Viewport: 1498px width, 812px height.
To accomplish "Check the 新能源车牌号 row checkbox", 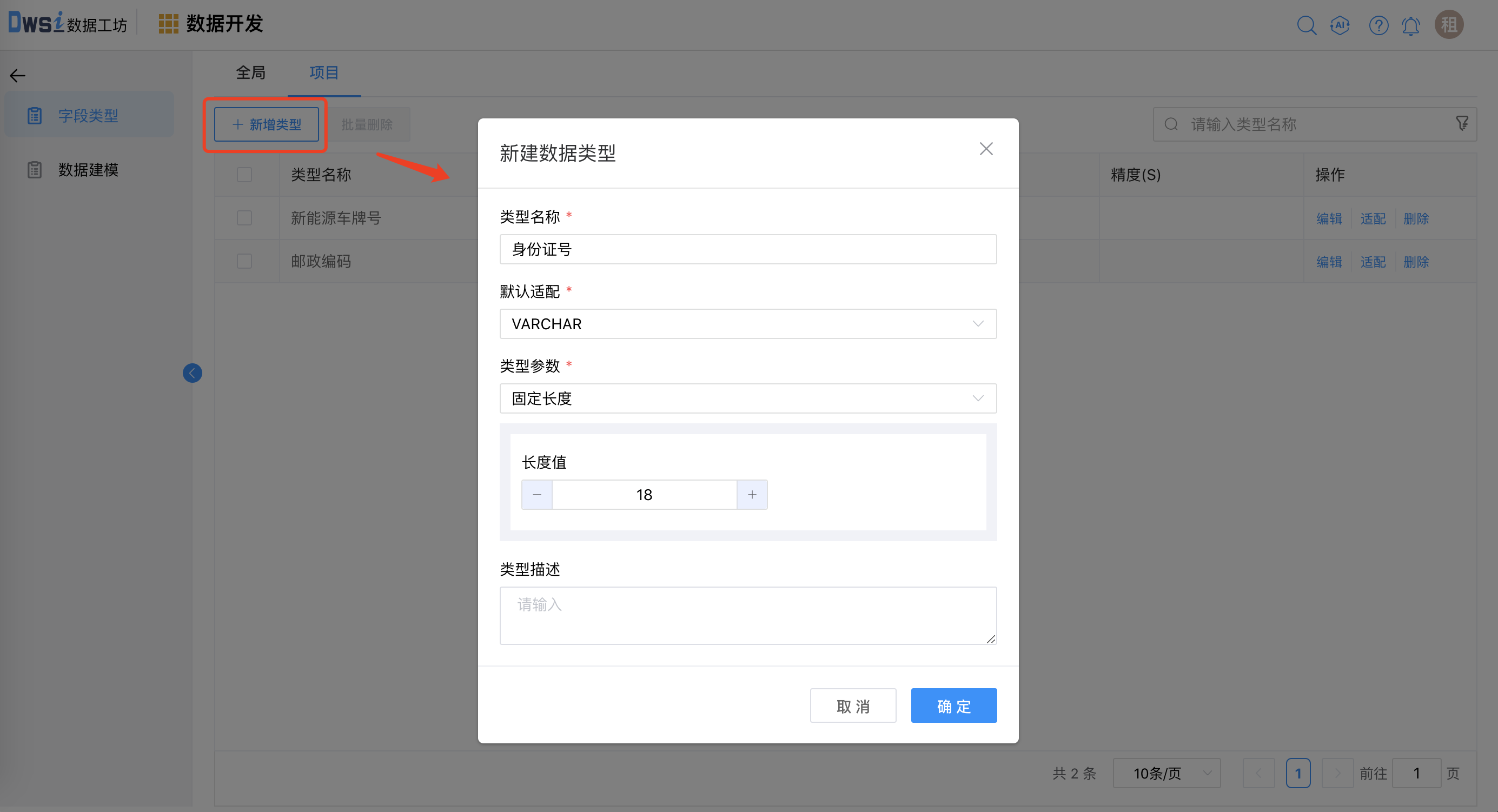I will [x=244, y=218].
